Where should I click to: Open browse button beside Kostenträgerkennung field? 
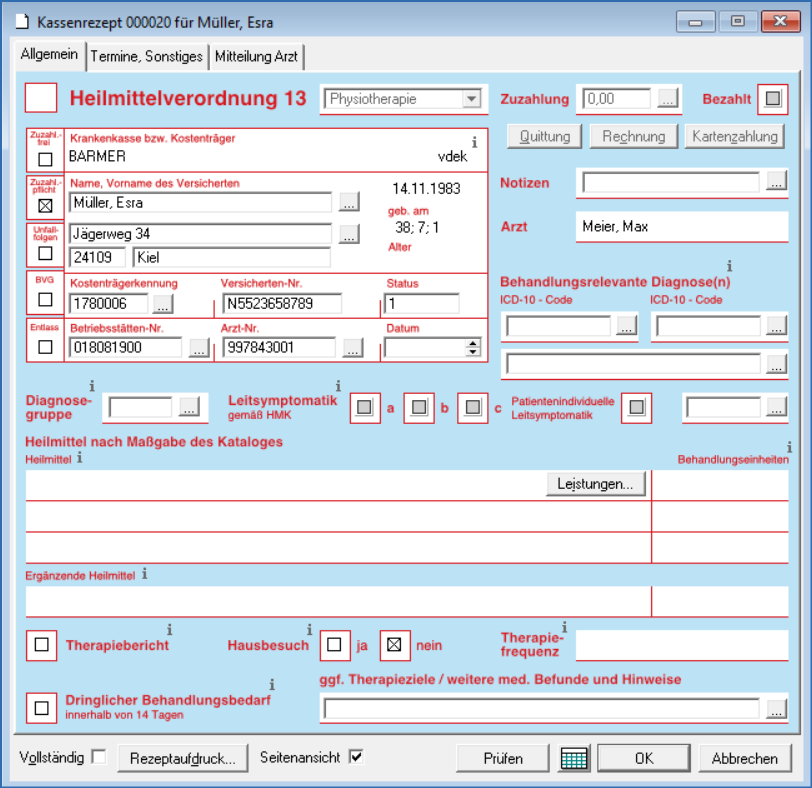pos(162,303)
